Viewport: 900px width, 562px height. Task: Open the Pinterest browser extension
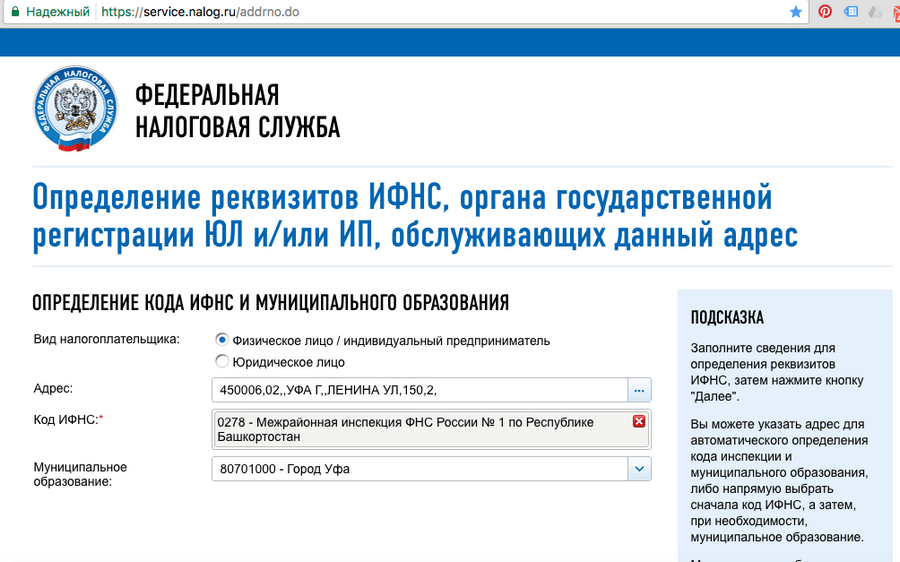point(825,12)
